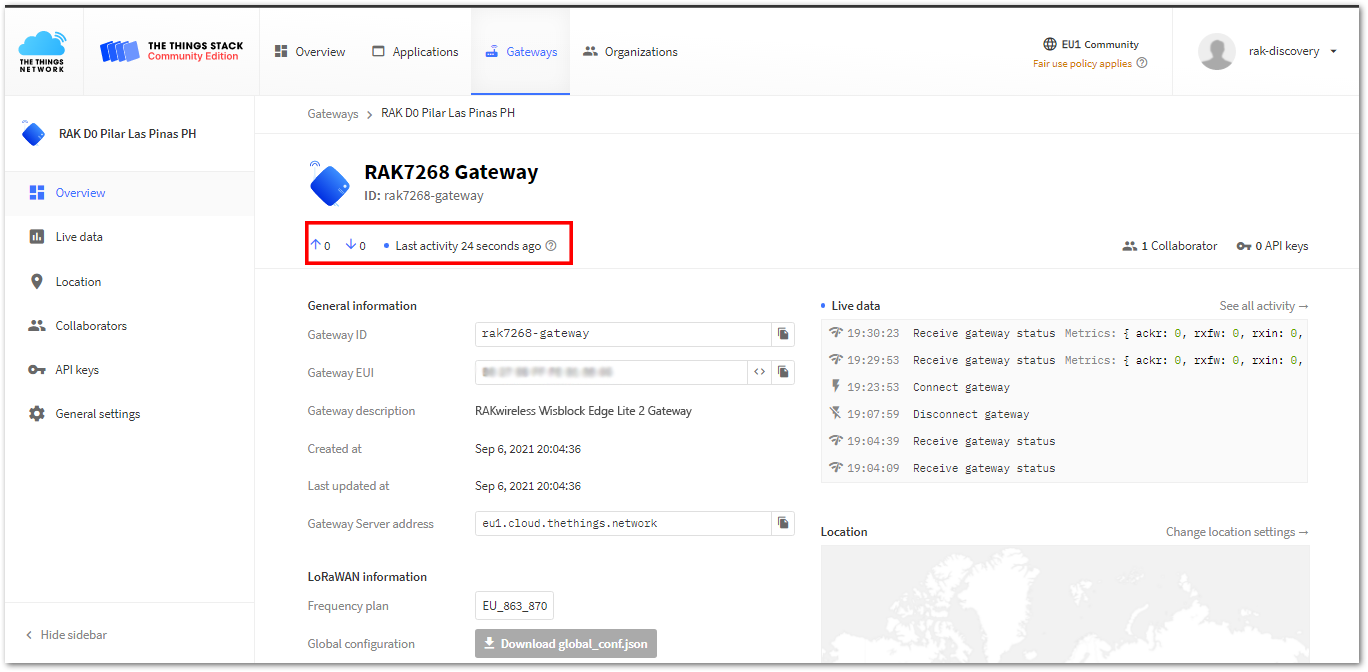Switch to the Applications tab

pyautogui.click(x=415, y=50)
